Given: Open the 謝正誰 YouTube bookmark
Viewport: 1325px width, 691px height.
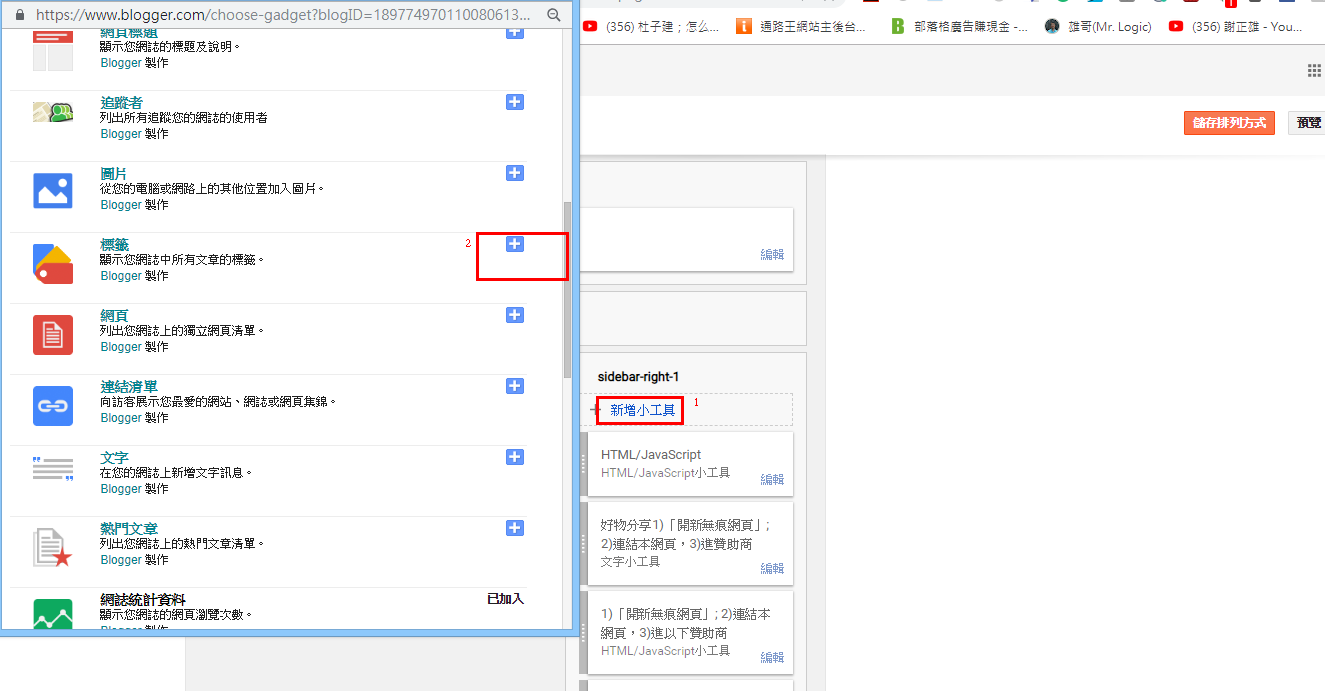Looking at the screenshot, I should coord(1237,27).
